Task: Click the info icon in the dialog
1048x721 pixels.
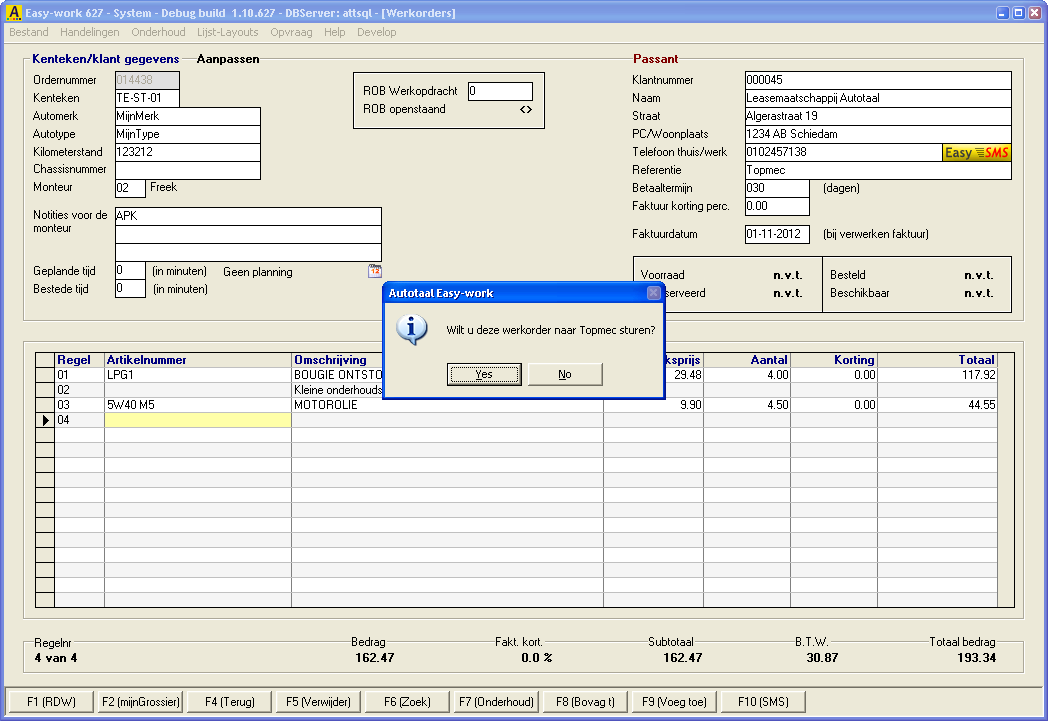Action: coord(412,330)
